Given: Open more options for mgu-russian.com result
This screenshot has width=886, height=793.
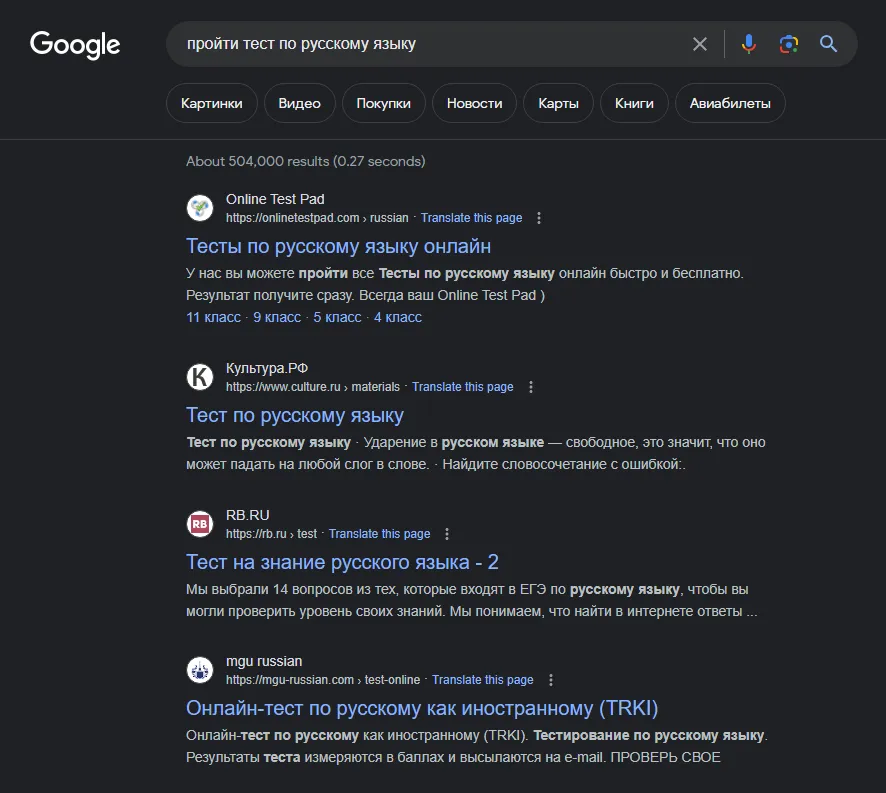Looking at the screenshot, I should pos(551,680).
